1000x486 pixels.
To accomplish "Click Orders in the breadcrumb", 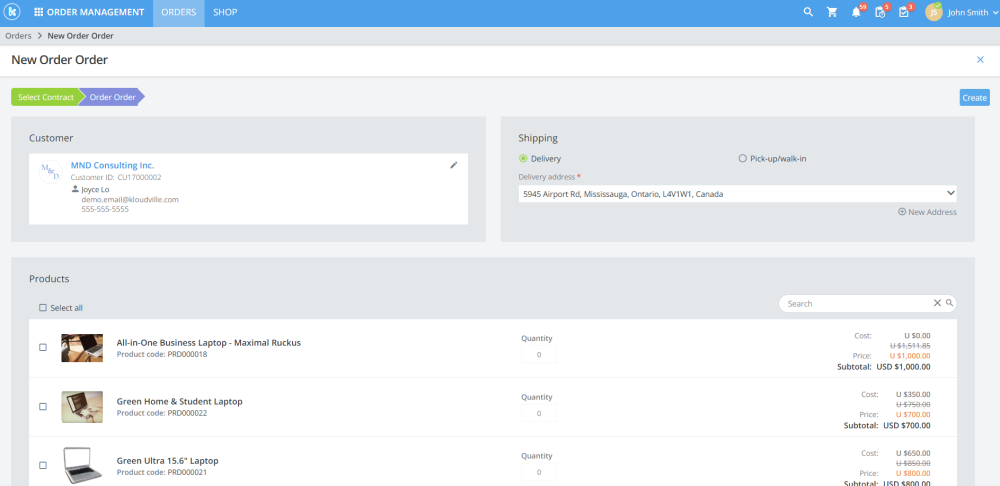I will pos(18,36).
